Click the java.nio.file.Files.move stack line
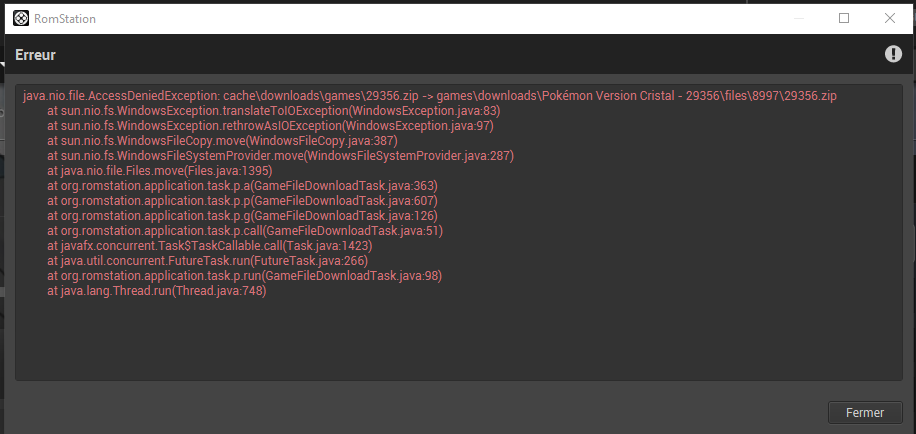916x434 pixels. (x=160, y=171)
